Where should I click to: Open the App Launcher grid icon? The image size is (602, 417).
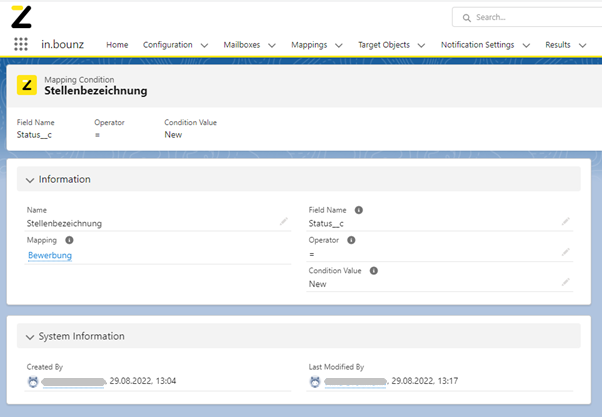coord(20,45)
